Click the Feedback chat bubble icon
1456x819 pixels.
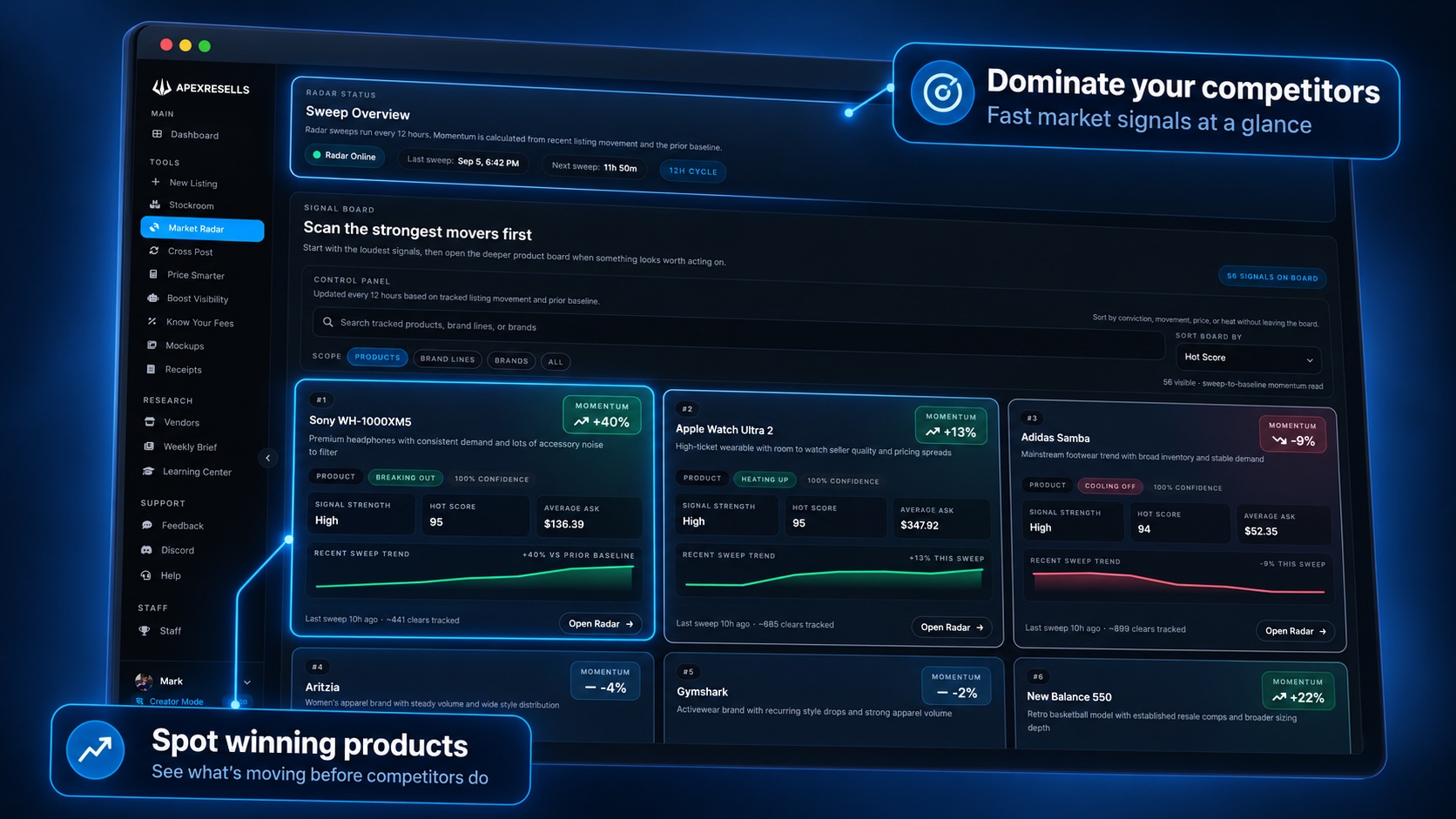[x=147, y=525]
